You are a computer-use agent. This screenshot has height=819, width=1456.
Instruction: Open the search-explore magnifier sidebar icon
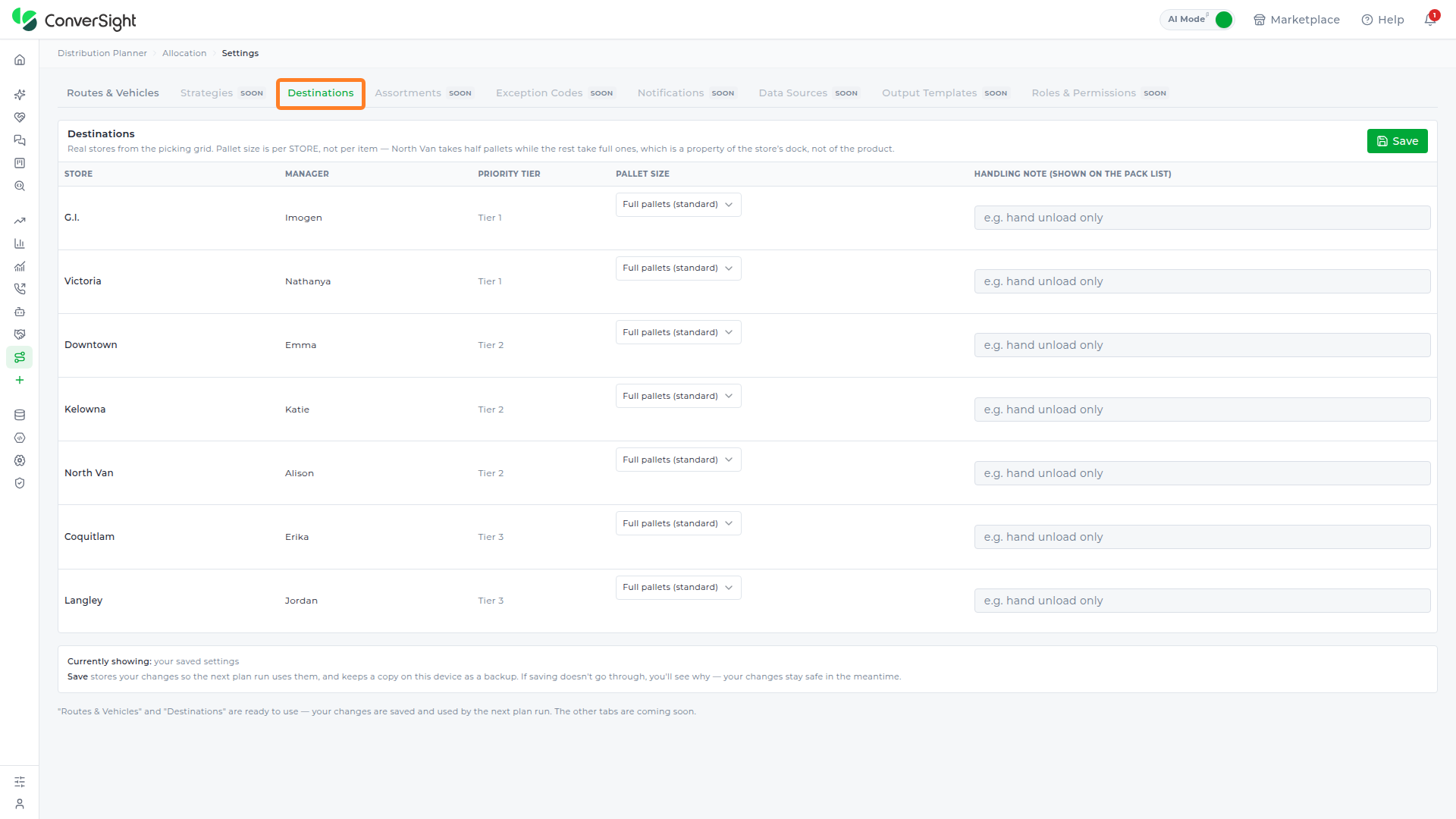20,186
